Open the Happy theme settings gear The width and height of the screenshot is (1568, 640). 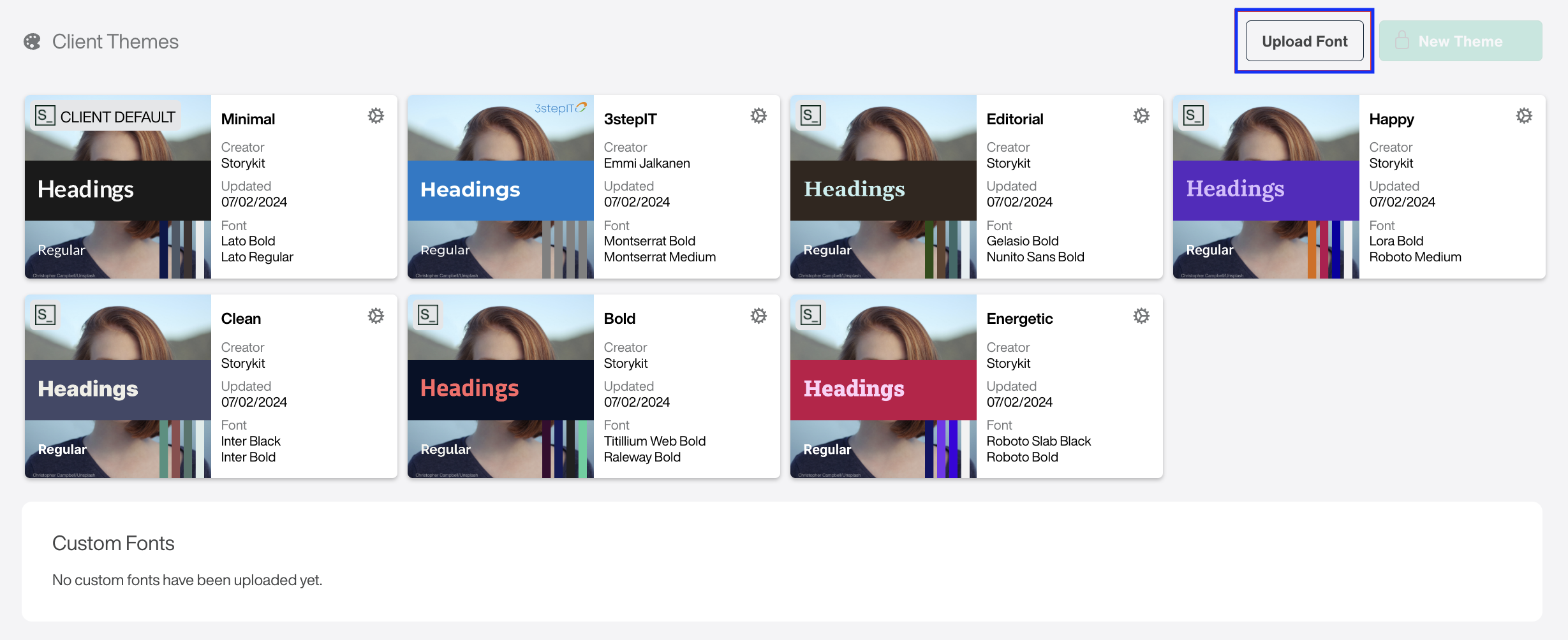click(1524, 116)
